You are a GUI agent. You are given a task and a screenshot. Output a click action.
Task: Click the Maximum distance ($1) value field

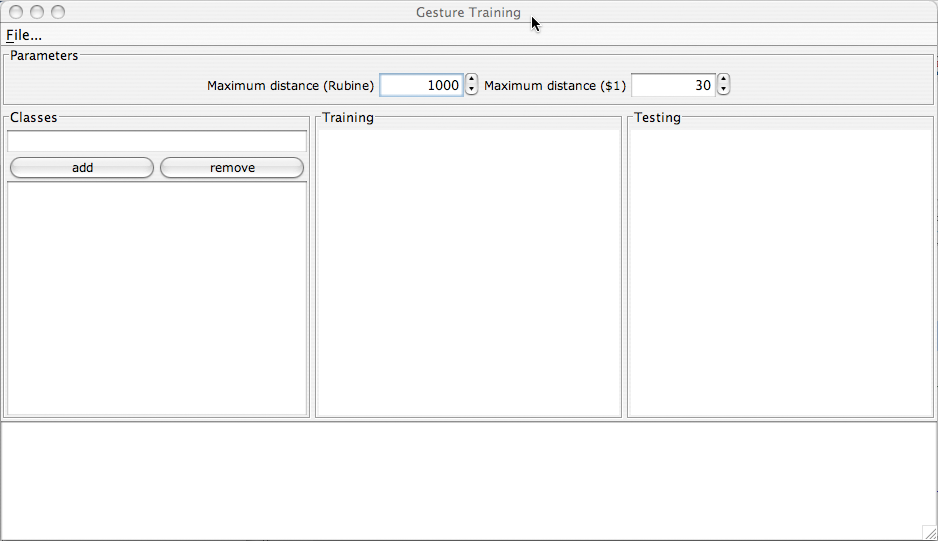673,86
